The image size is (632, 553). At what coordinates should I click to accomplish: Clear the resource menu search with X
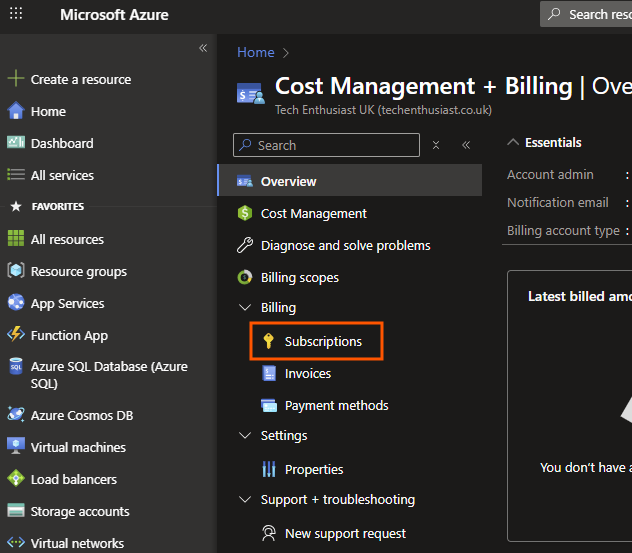click(x=436, y=145)
